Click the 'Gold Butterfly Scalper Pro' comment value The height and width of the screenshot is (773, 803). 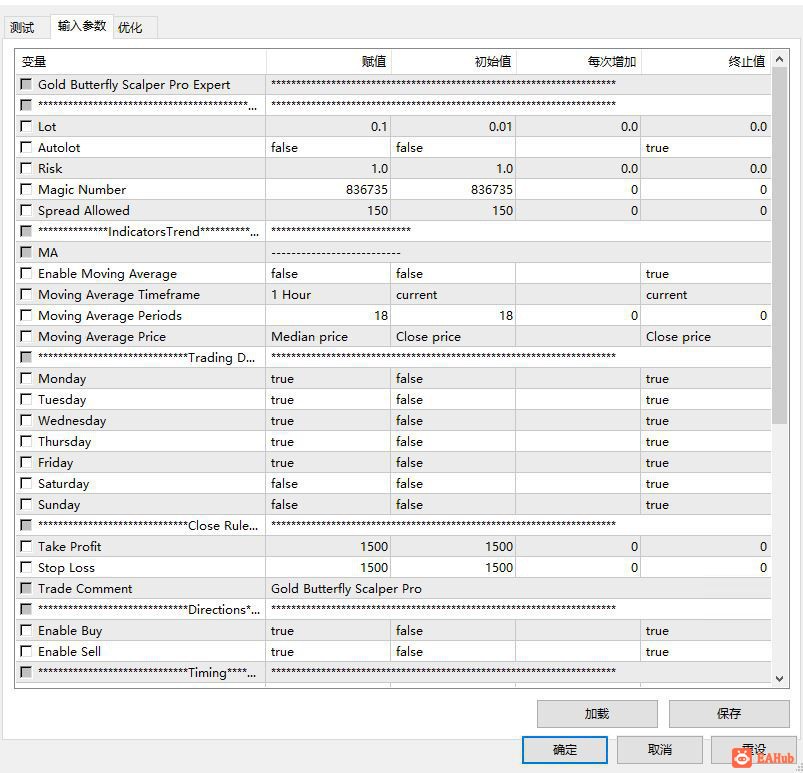(346, 589)
